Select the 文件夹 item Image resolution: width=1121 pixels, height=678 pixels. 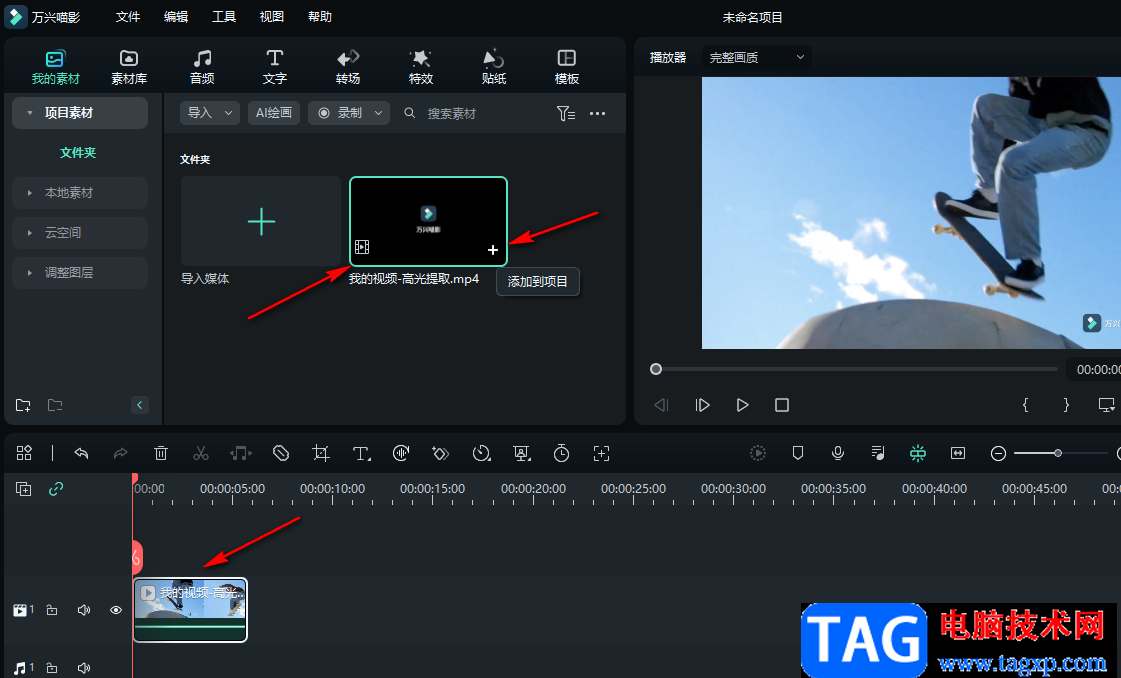tap(78, 152)
